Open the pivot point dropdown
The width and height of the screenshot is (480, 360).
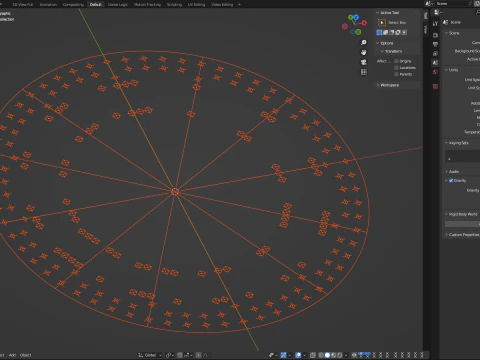[170, 355]
